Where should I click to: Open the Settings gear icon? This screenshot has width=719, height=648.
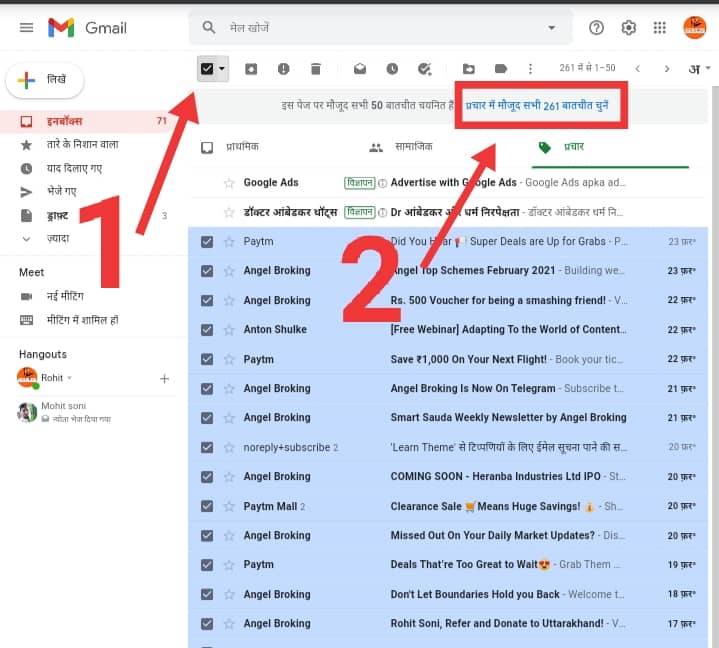(x=628, y=28)
